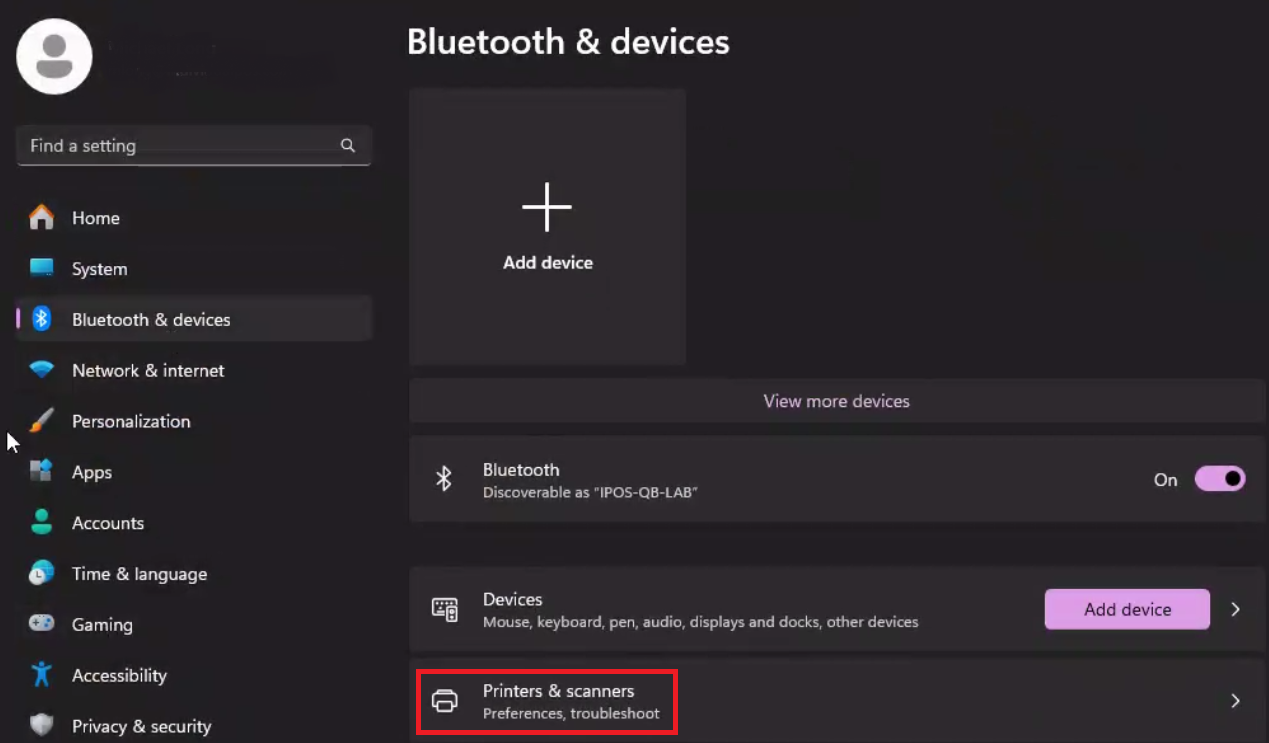
Task: Expand the Devices row chevron
Action: pos(1236,609)
